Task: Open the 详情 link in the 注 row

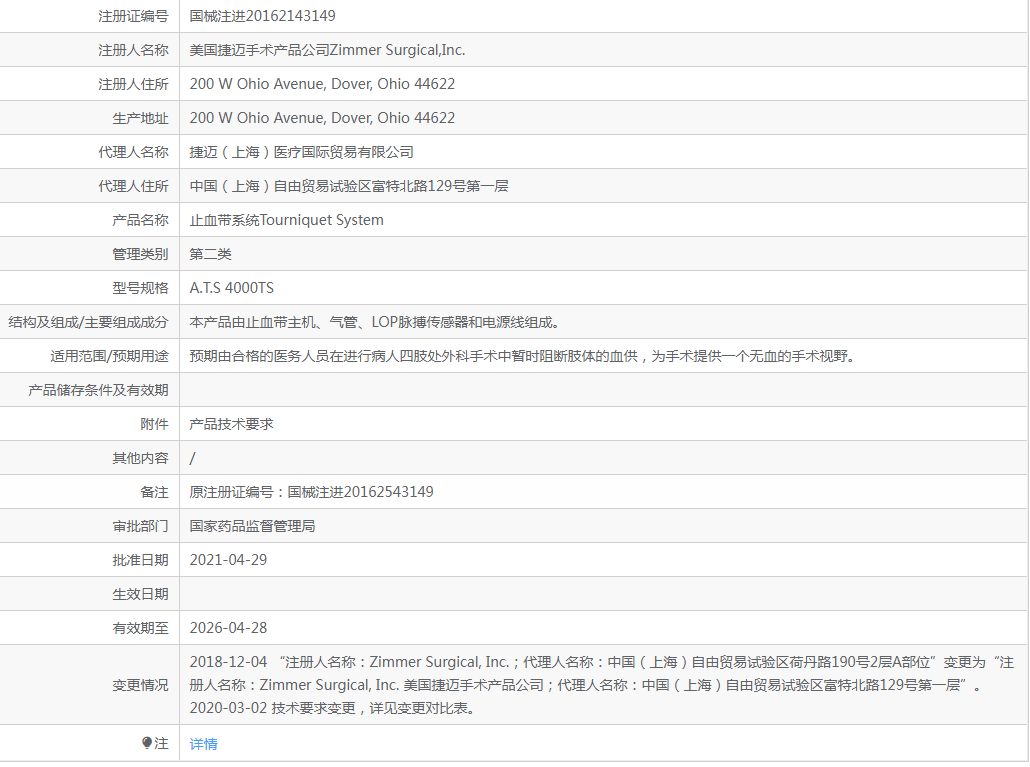Action: pos(203,743)
